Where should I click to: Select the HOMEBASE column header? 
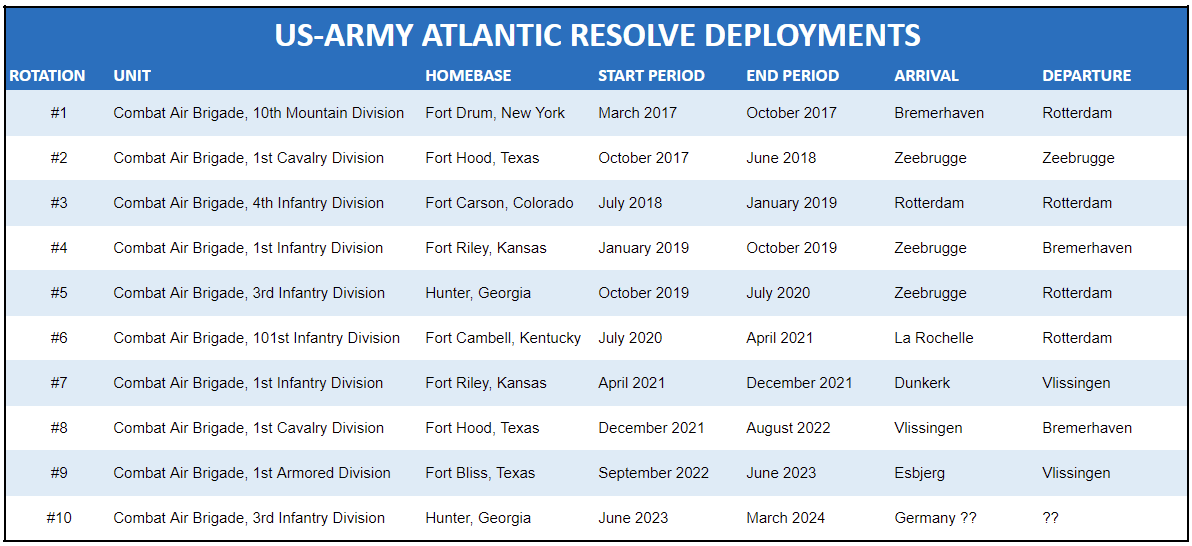click(x=468, y=76)
